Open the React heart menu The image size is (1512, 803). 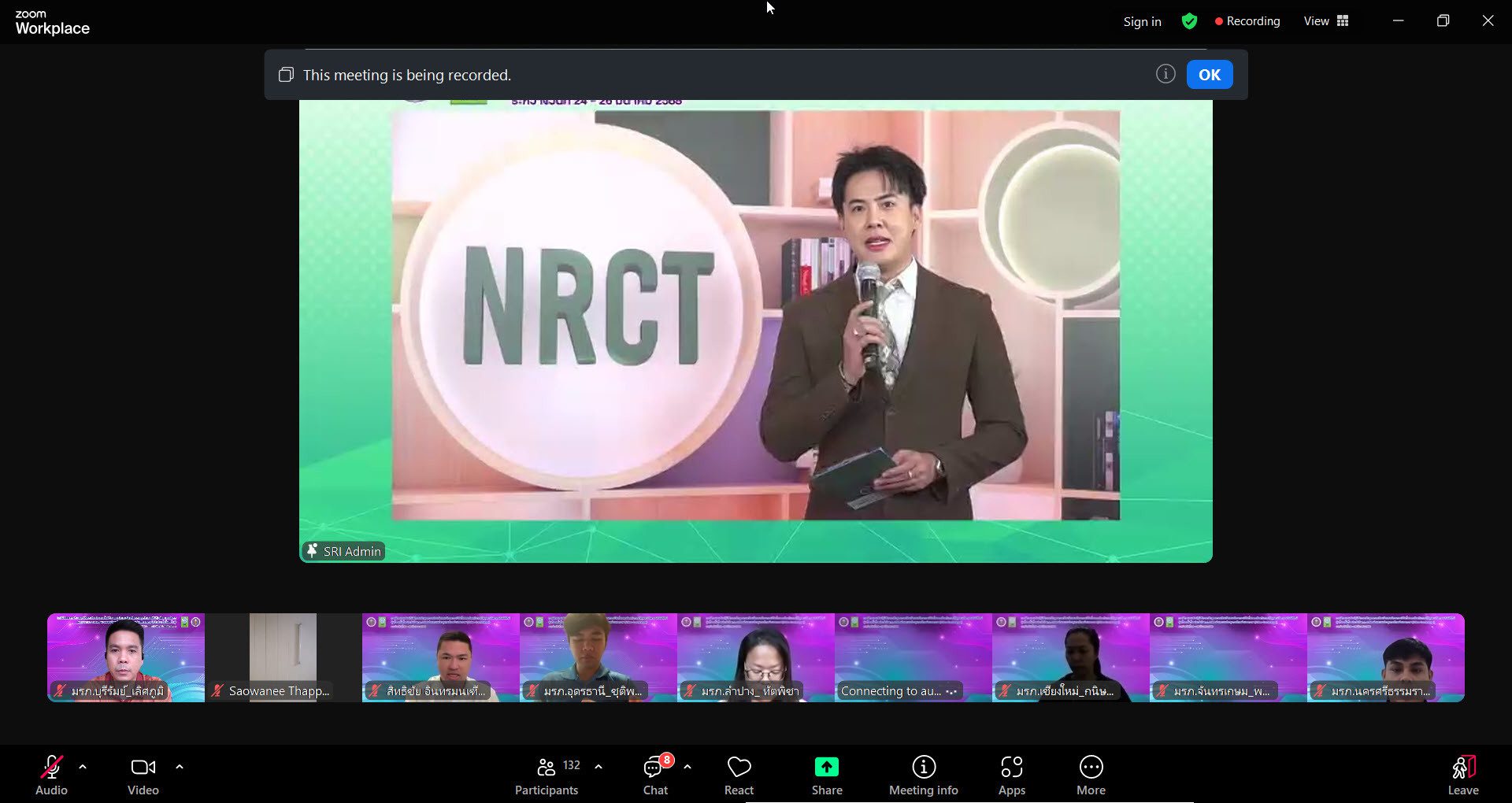click(x=739, y=775)
